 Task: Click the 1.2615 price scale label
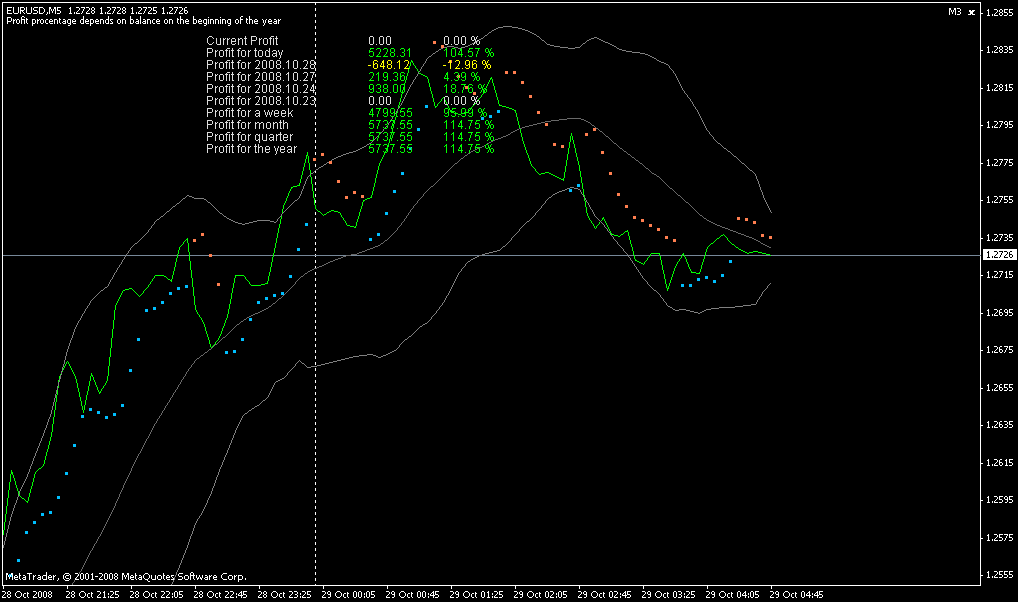(x=1000, y=462)
